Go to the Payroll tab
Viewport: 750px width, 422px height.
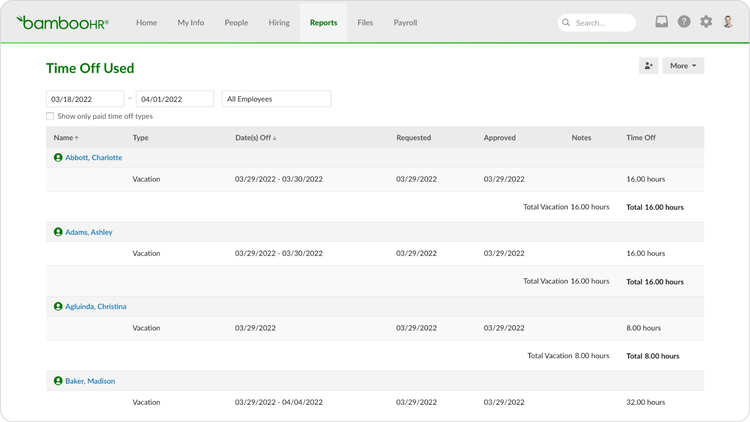click(405, 22)
